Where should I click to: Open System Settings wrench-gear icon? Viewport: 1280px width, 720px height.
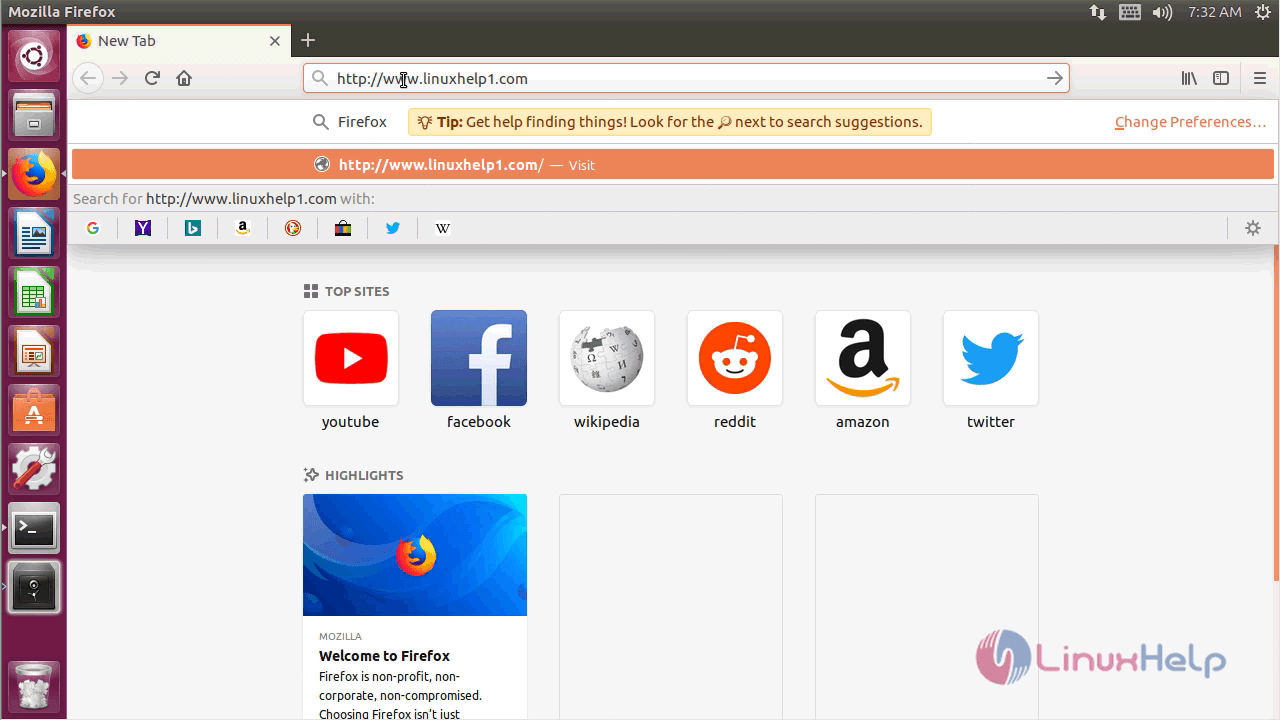[34, 469]
